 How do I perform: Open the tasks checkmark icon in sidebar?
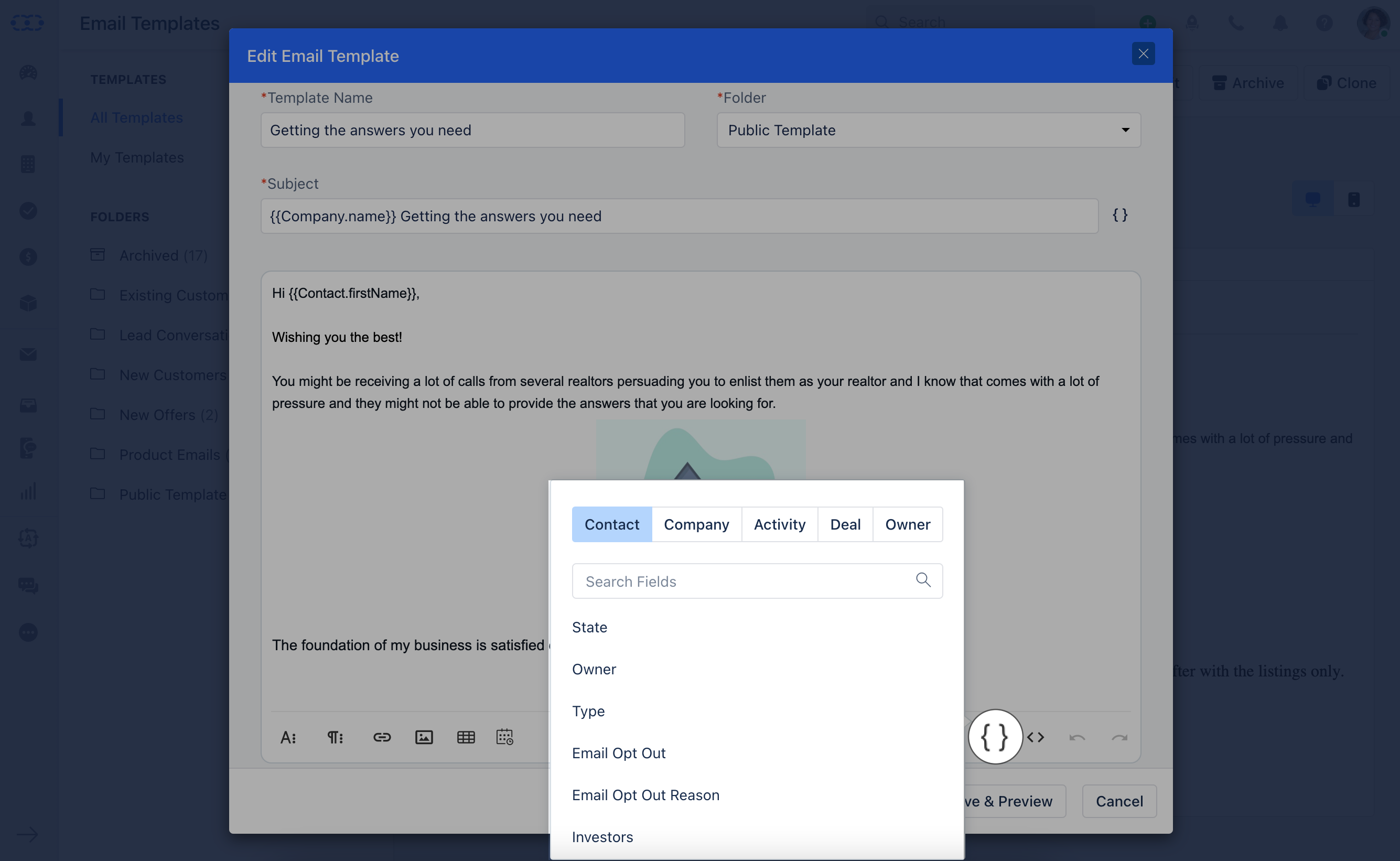point(28,211)
